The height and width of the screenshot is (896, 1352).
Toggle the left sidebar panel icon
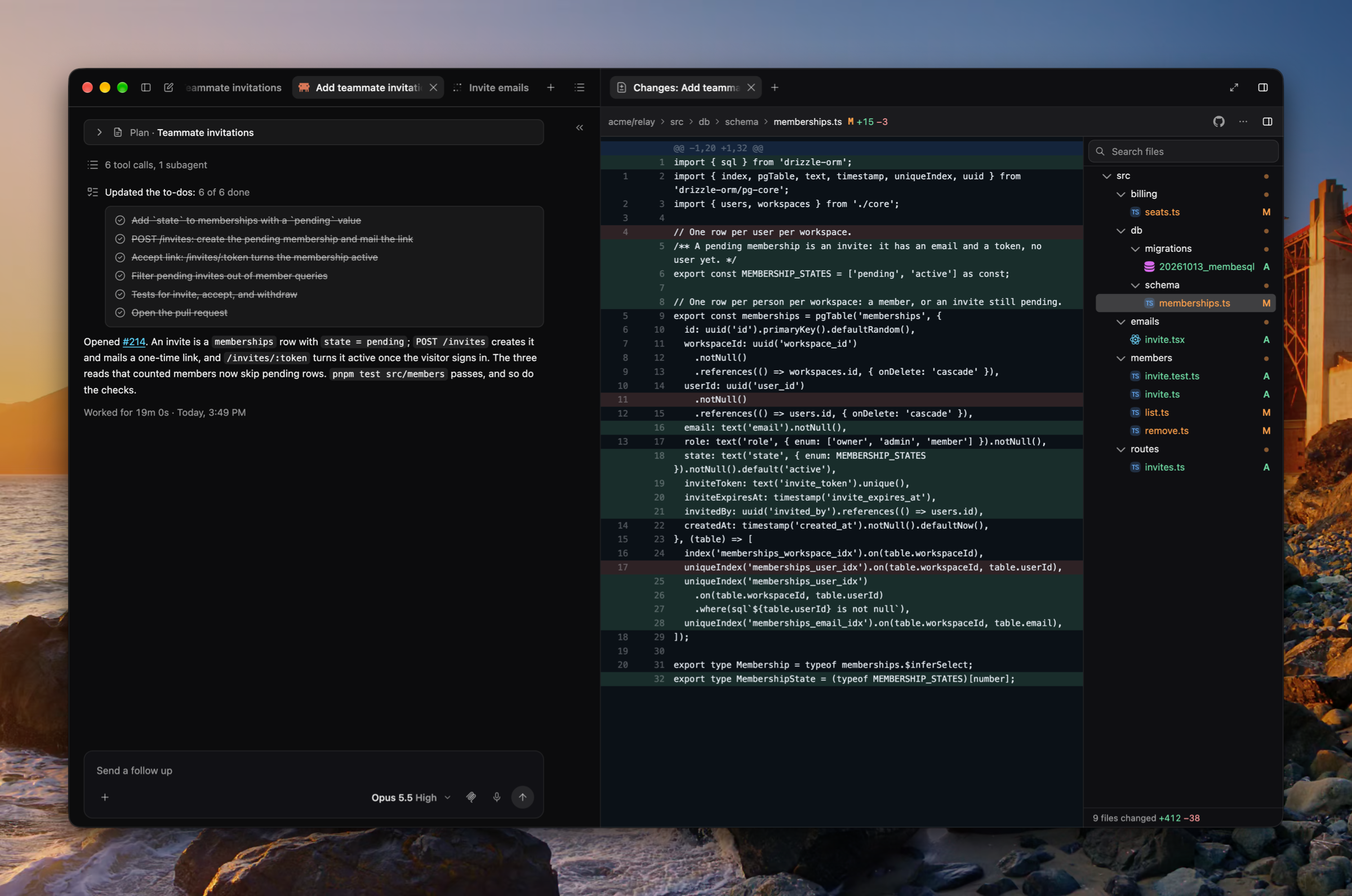tap(146, 87)
